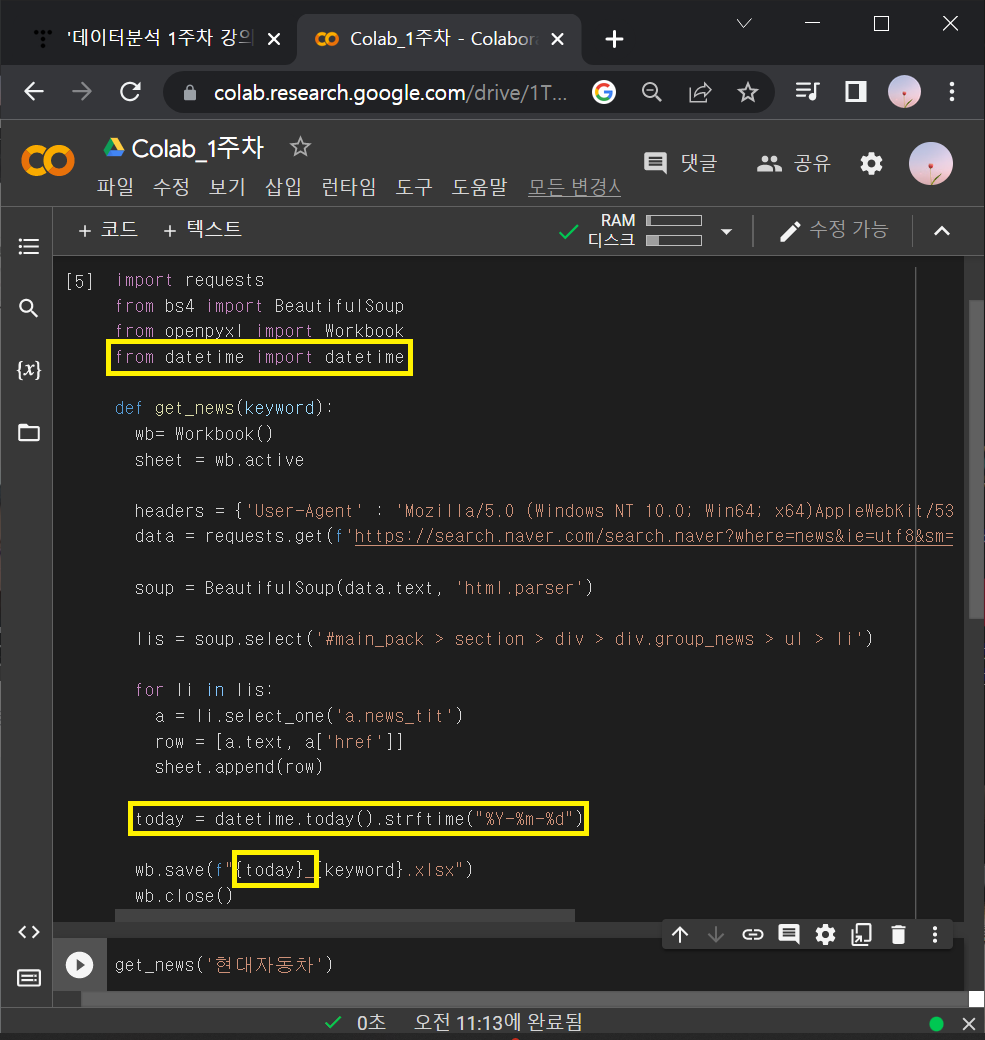
Task: Open Google search icon in address bar
Action: point(604,92)
